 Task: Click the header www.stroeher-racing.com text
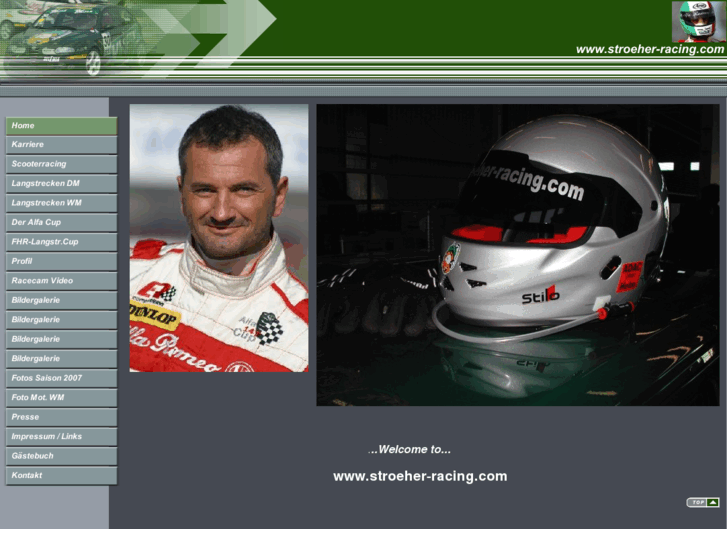click(x=650, y=50)
